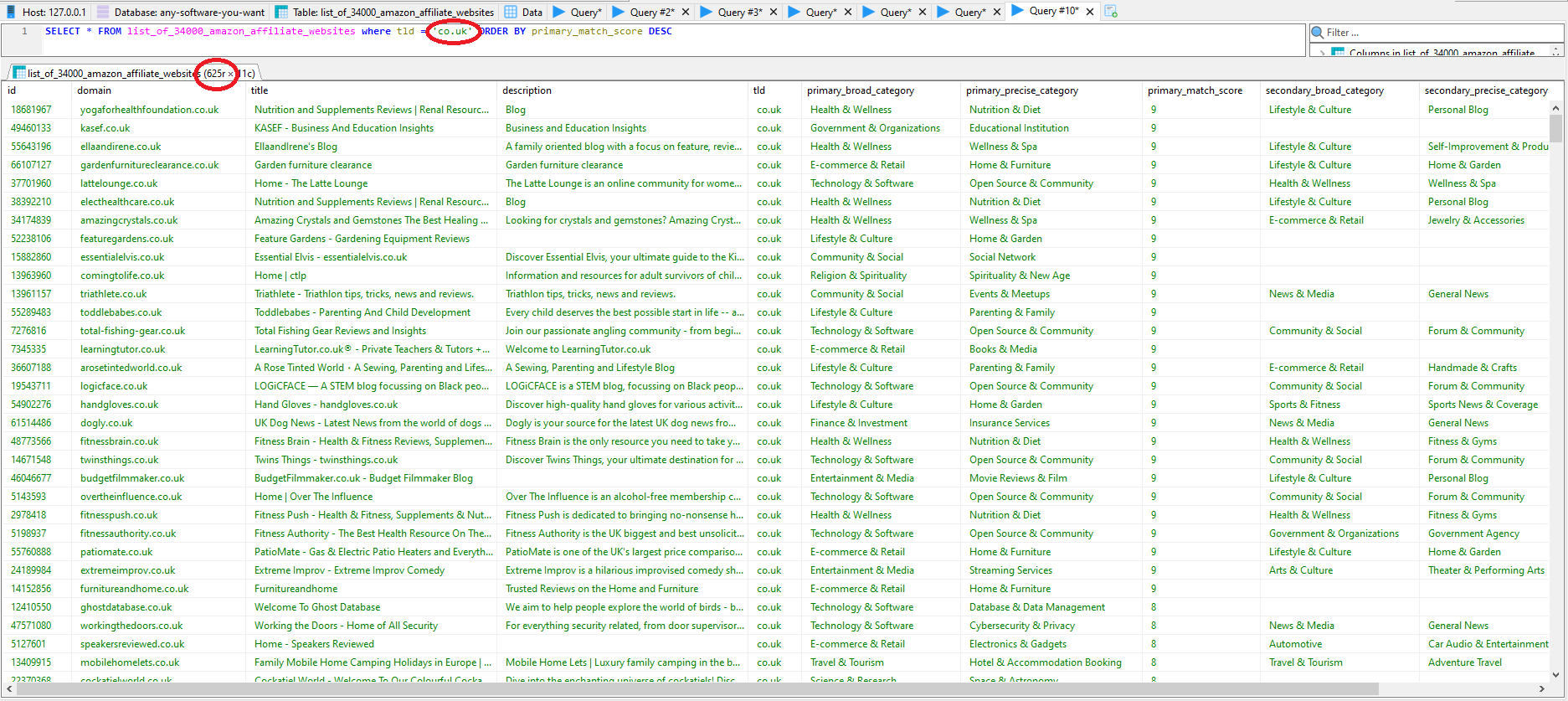Close the Query #3* tab
The image size is (1568, 701).
tap(774, 12)
